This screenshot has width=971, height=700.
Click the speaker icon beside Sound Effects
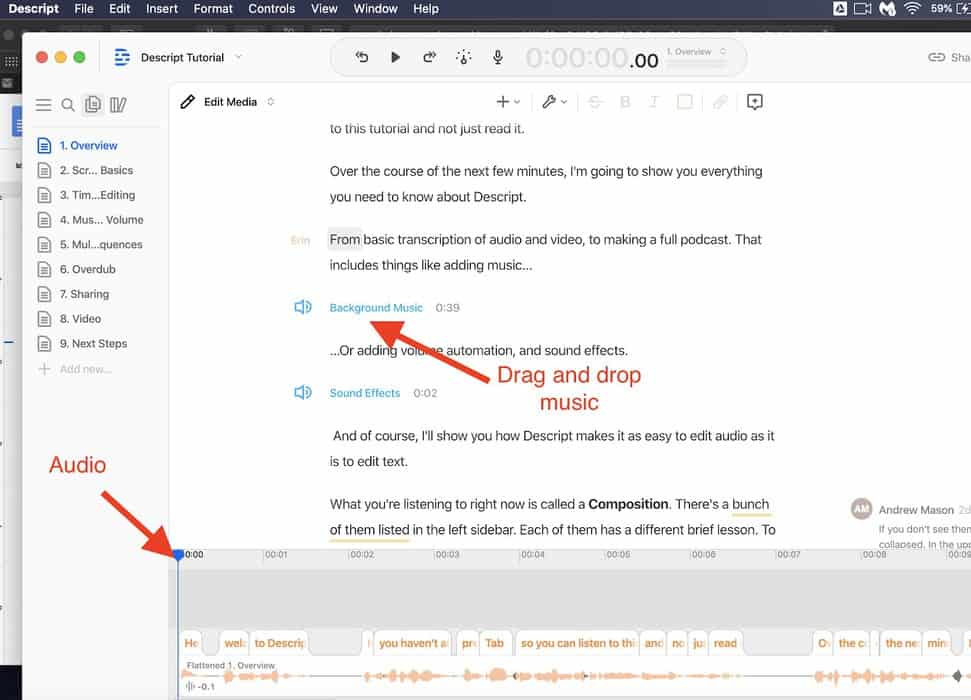[302, 393]
